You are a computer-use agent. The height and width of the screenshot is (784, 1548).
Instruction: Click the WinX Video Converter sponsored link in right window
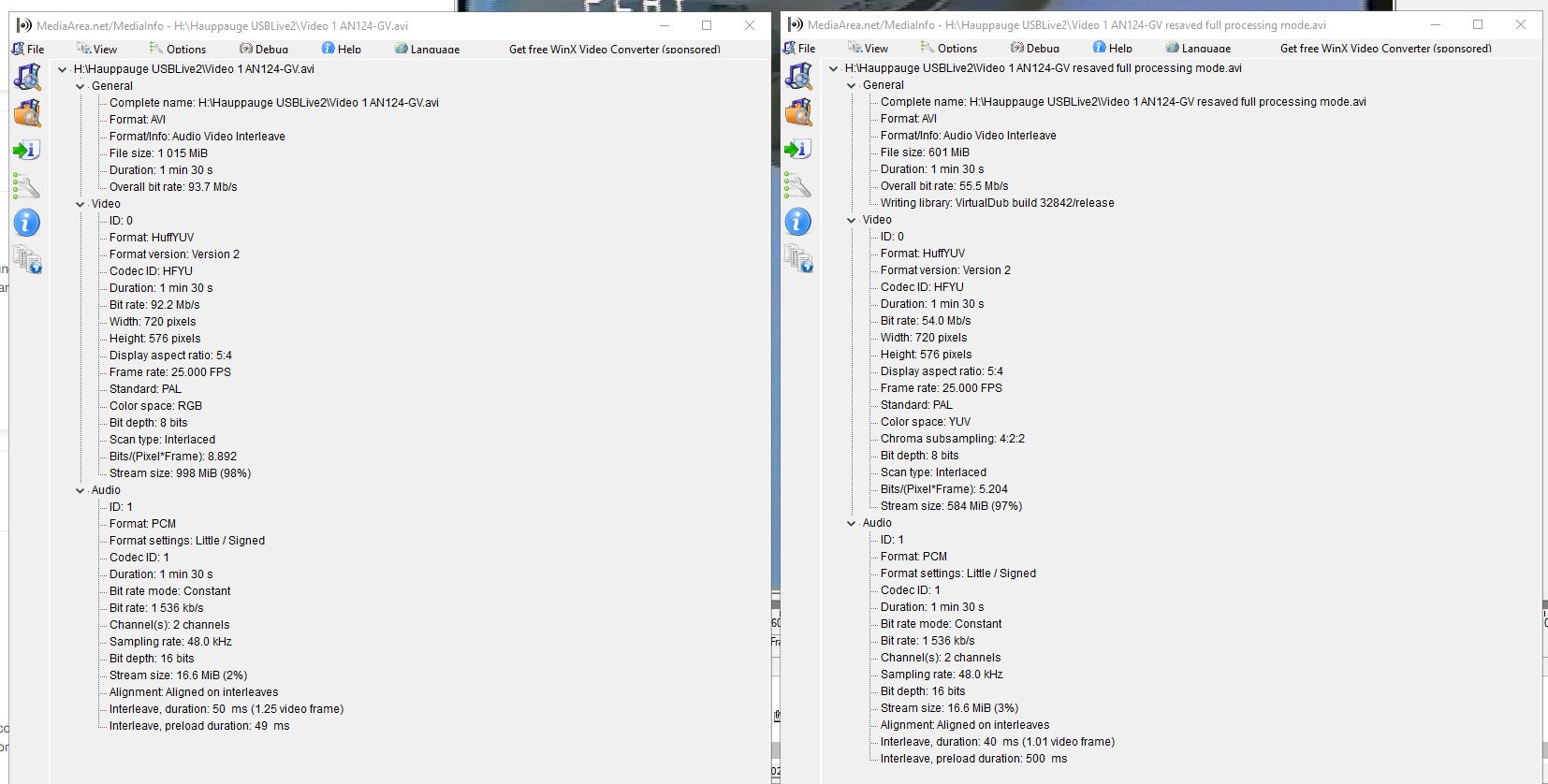tap(1386, 48)
